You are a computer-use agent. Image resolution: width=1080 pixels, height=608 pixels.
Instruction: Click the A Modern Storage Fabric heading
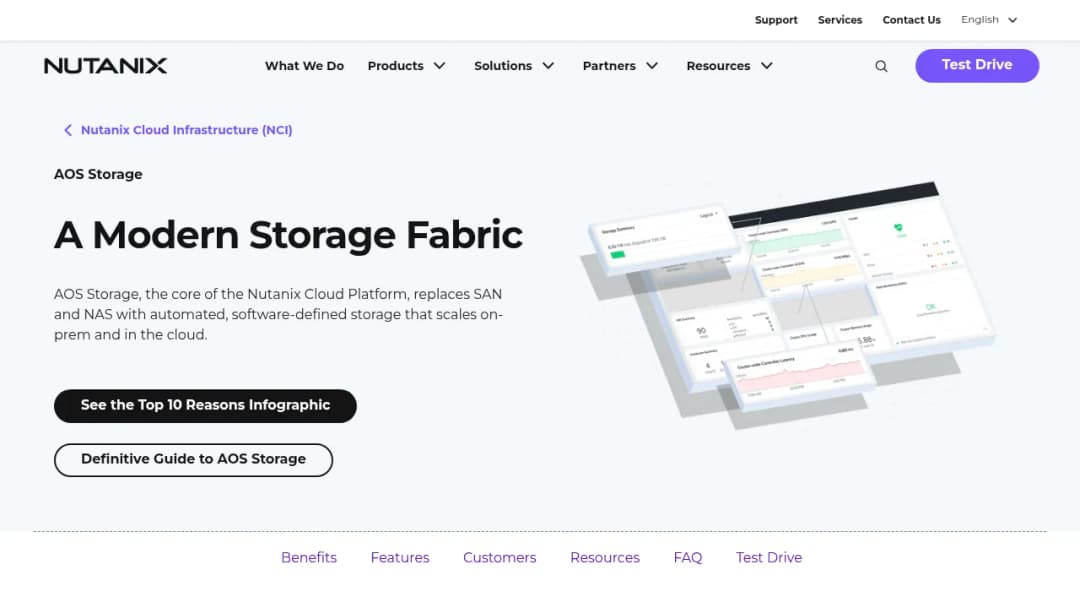pos(289,235)
